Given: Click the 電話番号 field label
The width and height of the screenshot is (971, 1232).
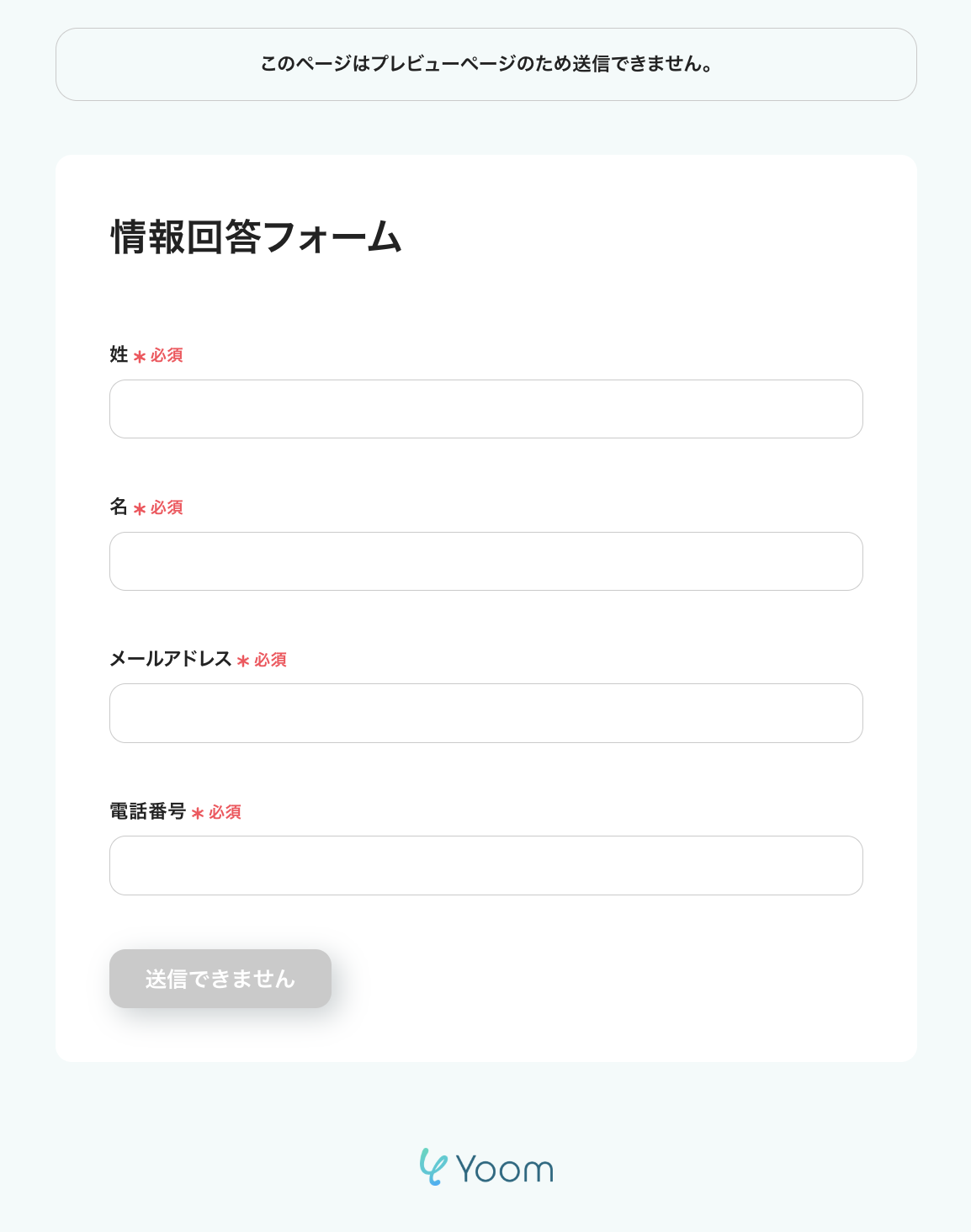Looking at the screenshot, I should click(x=147, y=811).
